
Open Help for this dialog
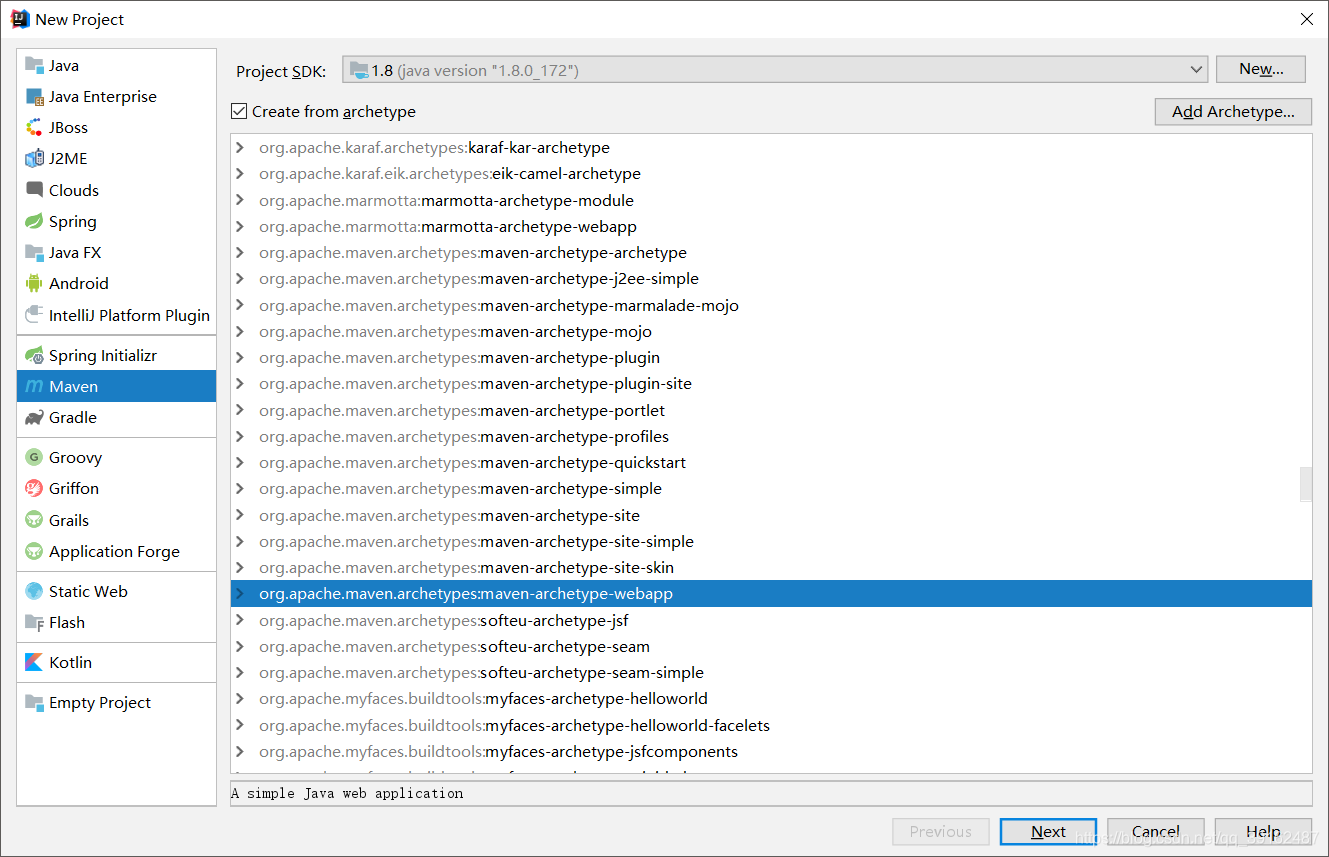[1263, 831]
